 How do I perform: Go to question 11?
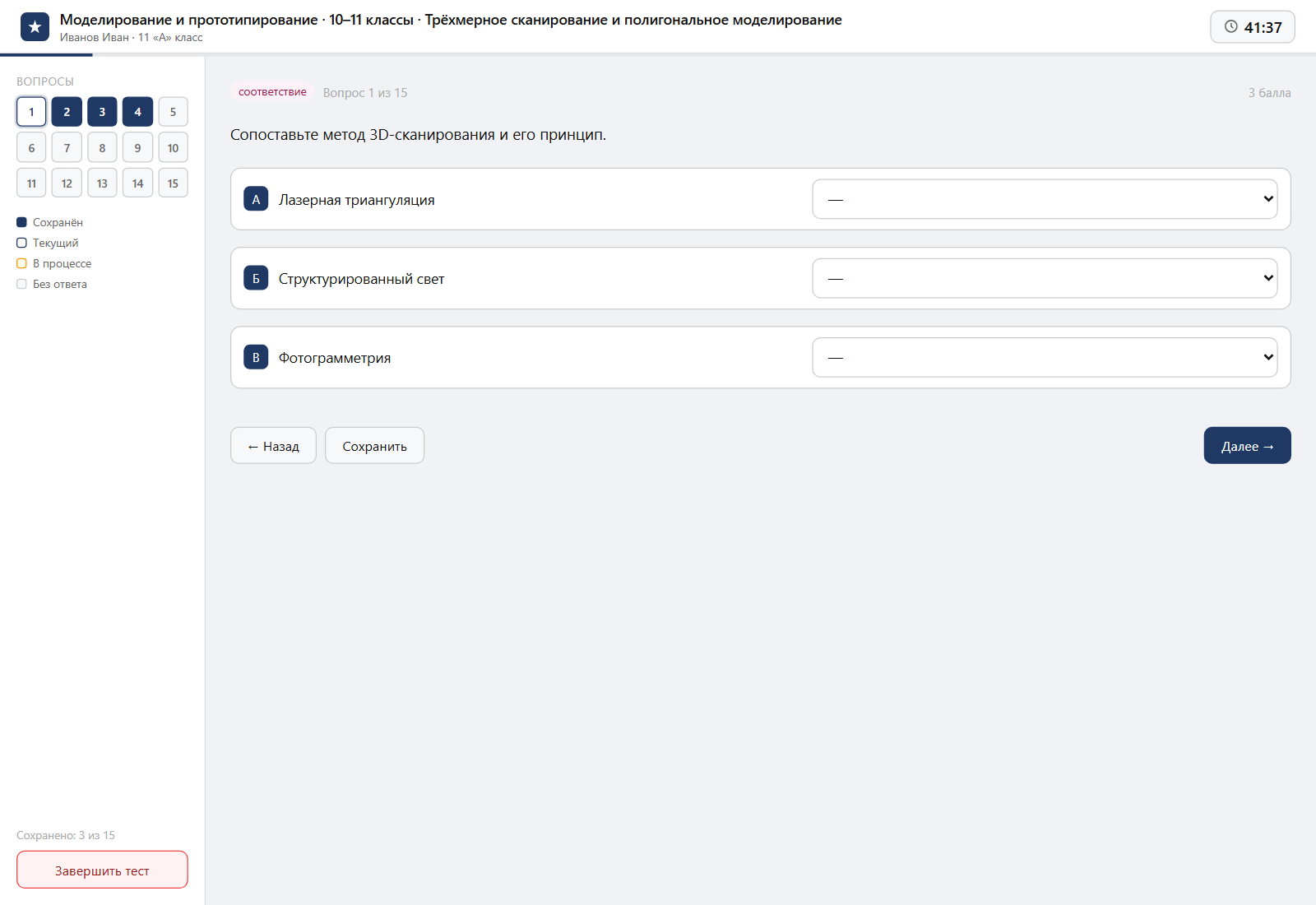[31, 183]
